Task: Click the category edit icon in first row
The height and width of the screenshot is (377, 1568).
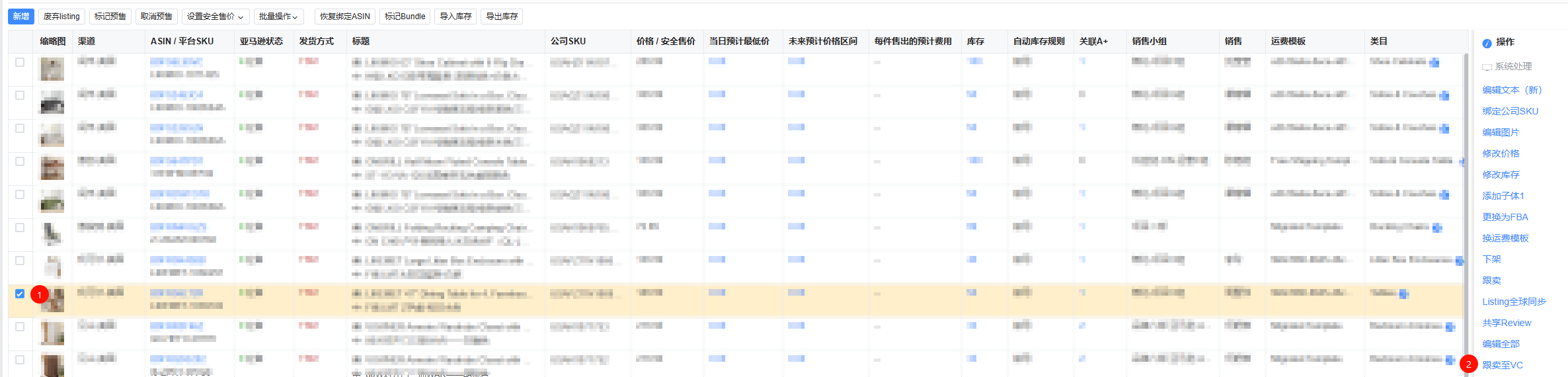Action: [x=1434, y=63]
